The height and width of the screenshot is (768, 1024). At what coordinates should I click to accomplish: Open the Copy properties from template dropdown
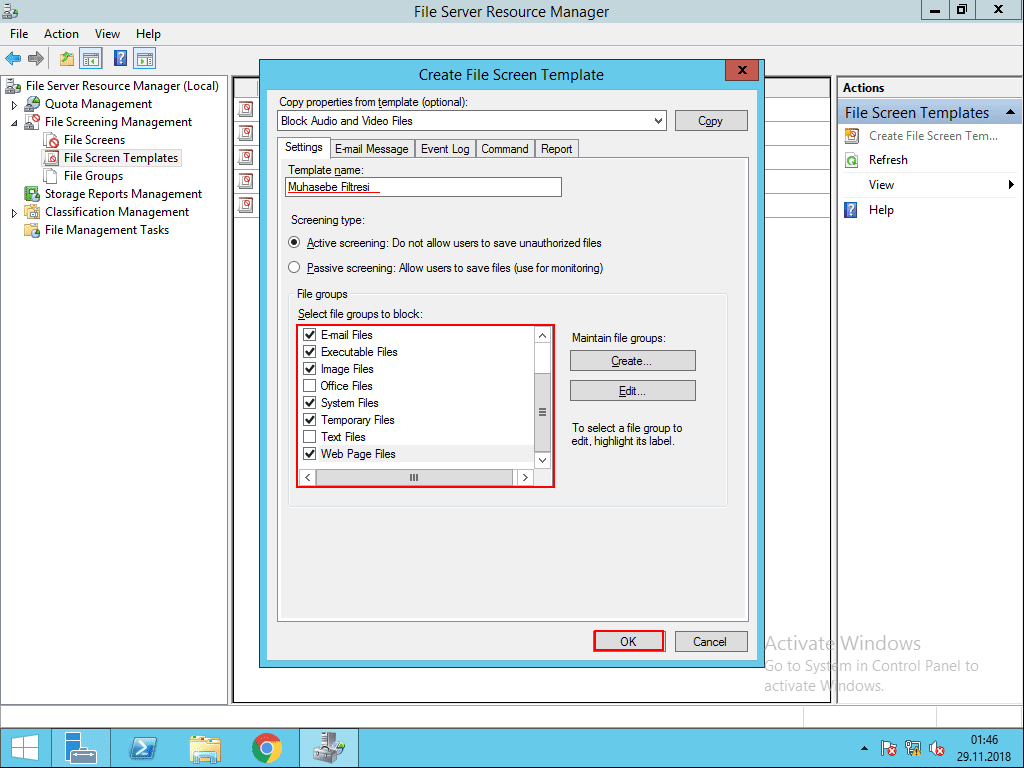(x=659, y=120)
